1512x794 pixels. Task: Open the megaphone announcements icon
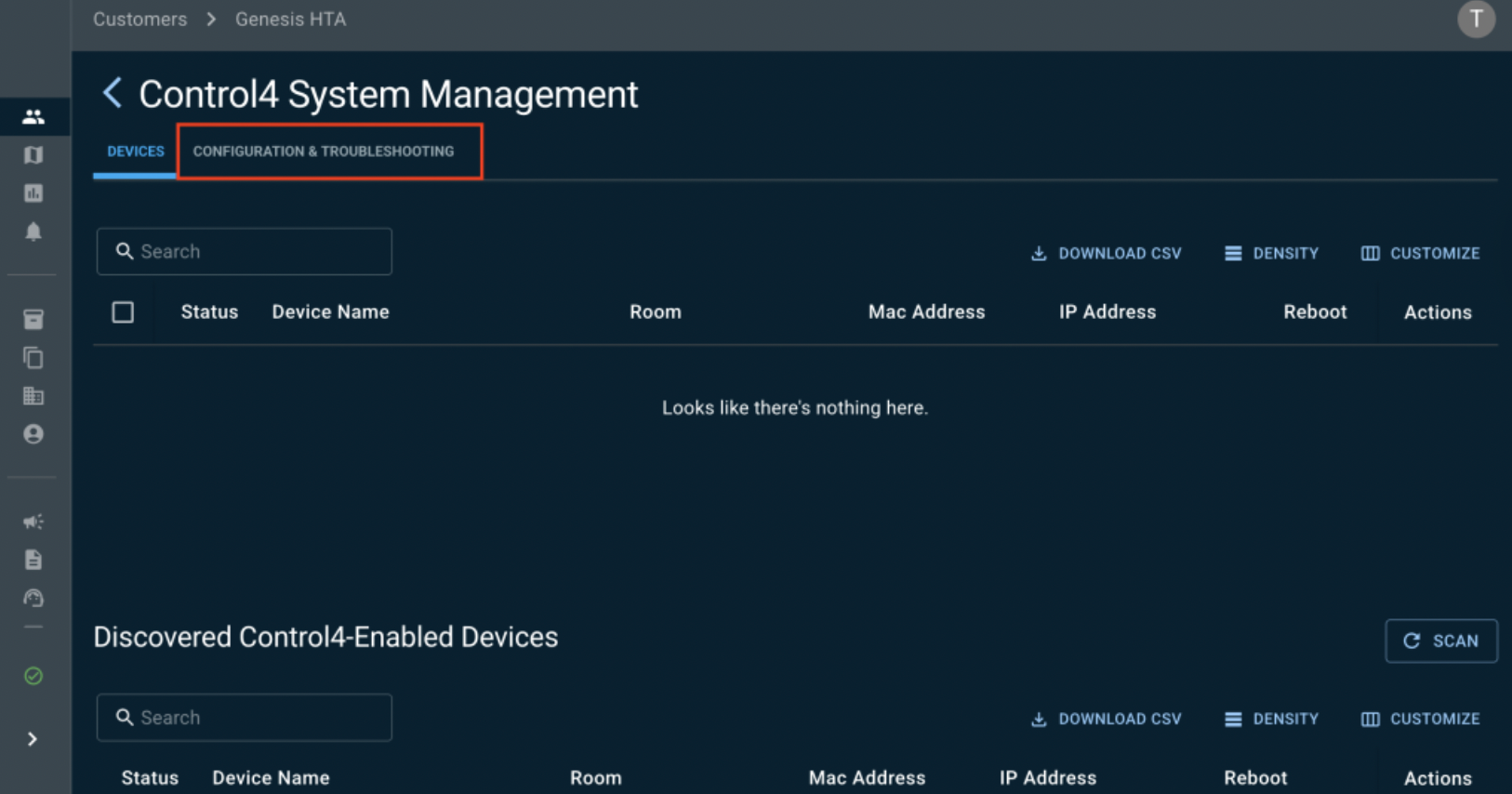[33, 522]
